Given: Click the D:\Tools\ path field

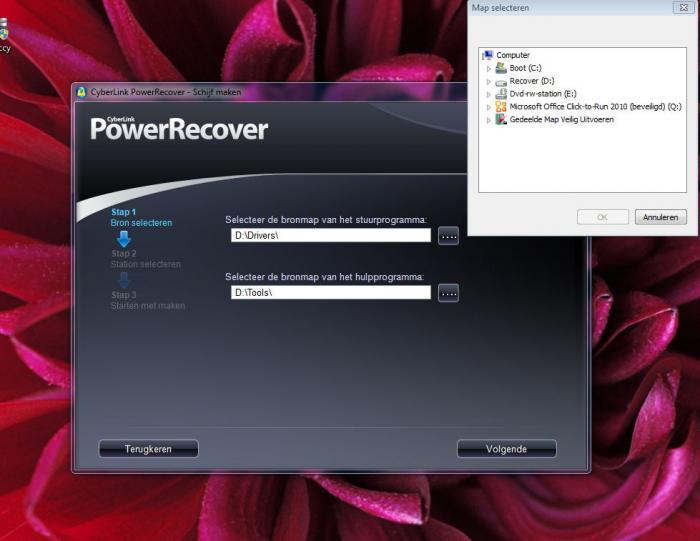Looking at the screenshot, I should point(331,292).
